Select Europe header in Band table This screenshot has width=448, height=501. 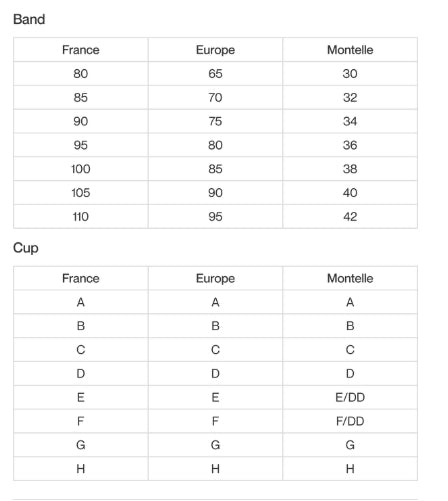pyautogui.click(x=215, y=50)
